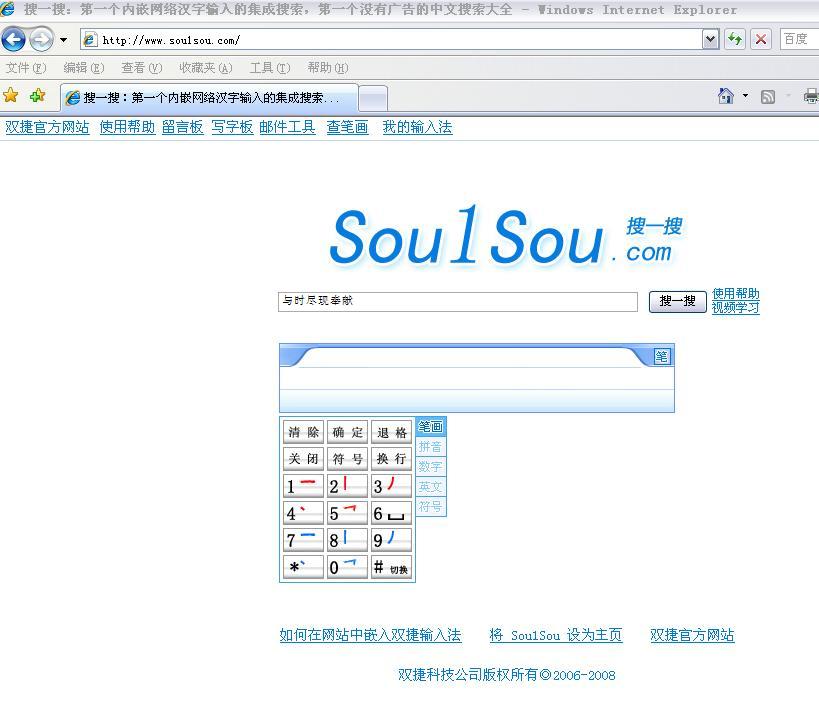Open the 写字板 link
The image size is (819, 711).
232,127
